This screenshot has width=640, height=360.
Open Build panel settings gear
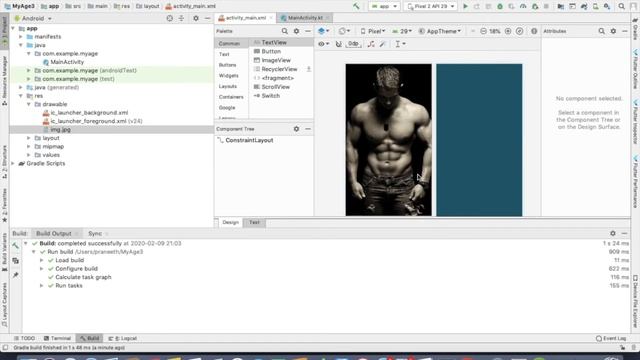(613, 233)
